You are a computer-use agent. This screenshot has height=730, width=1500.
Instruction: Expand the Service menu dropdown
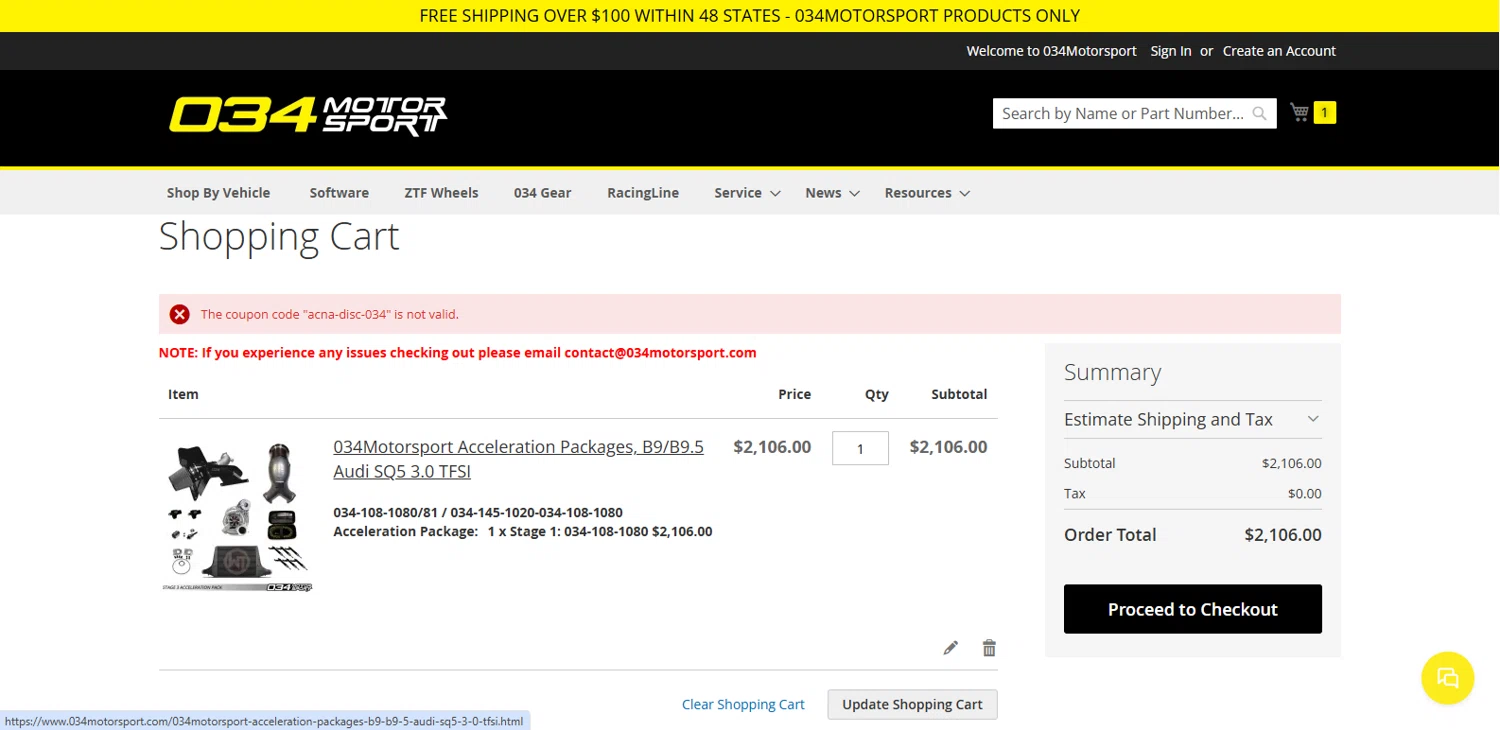coord(747,193)
